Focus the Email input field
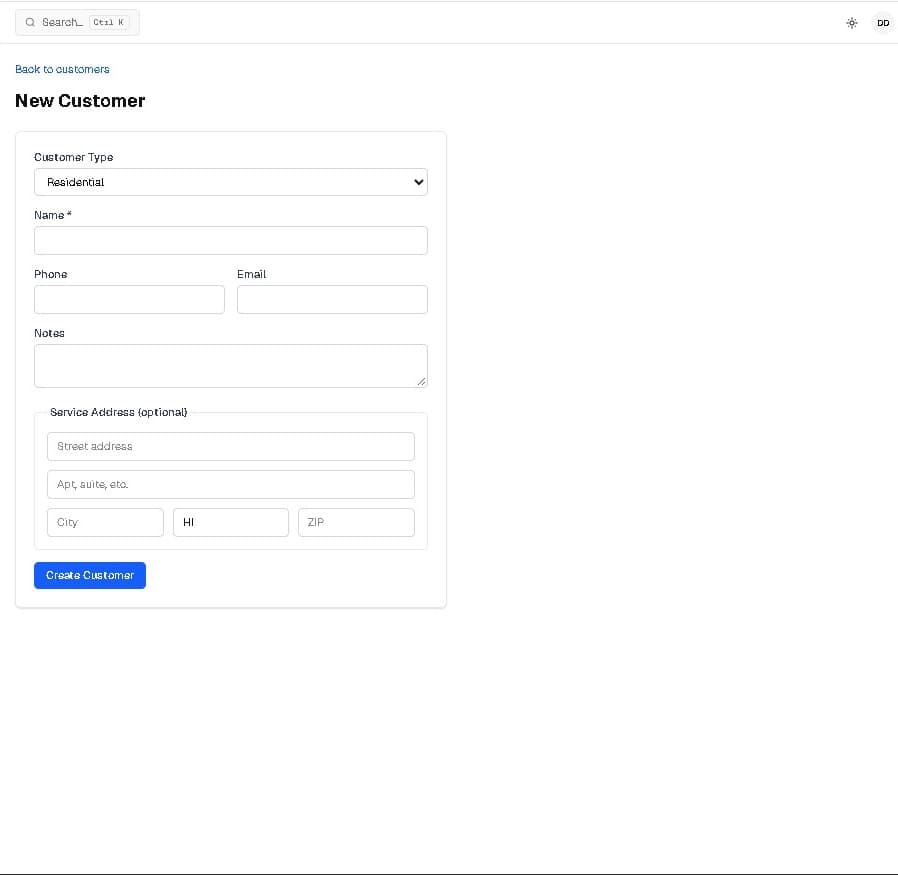The width and height of the screenshot is (898, 875). coord(332,299)
